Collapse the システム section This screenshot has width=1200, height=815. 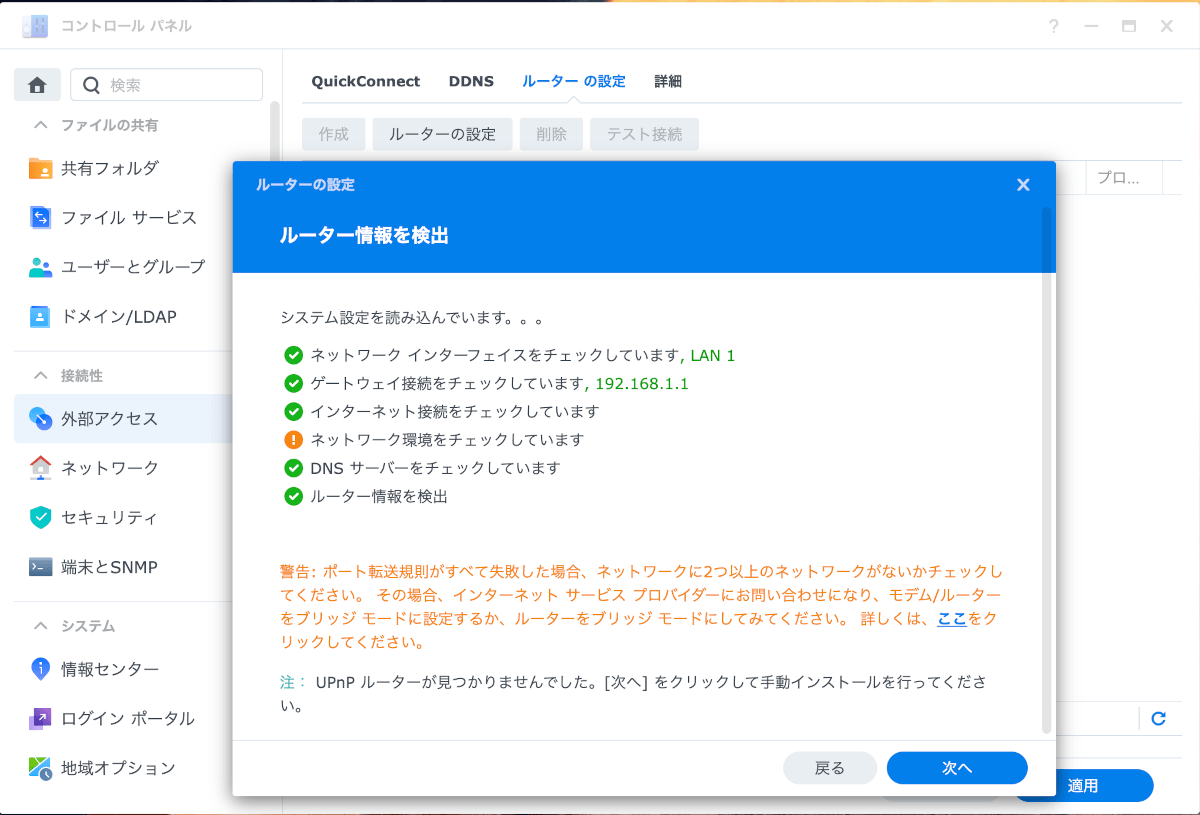[41, 625]
